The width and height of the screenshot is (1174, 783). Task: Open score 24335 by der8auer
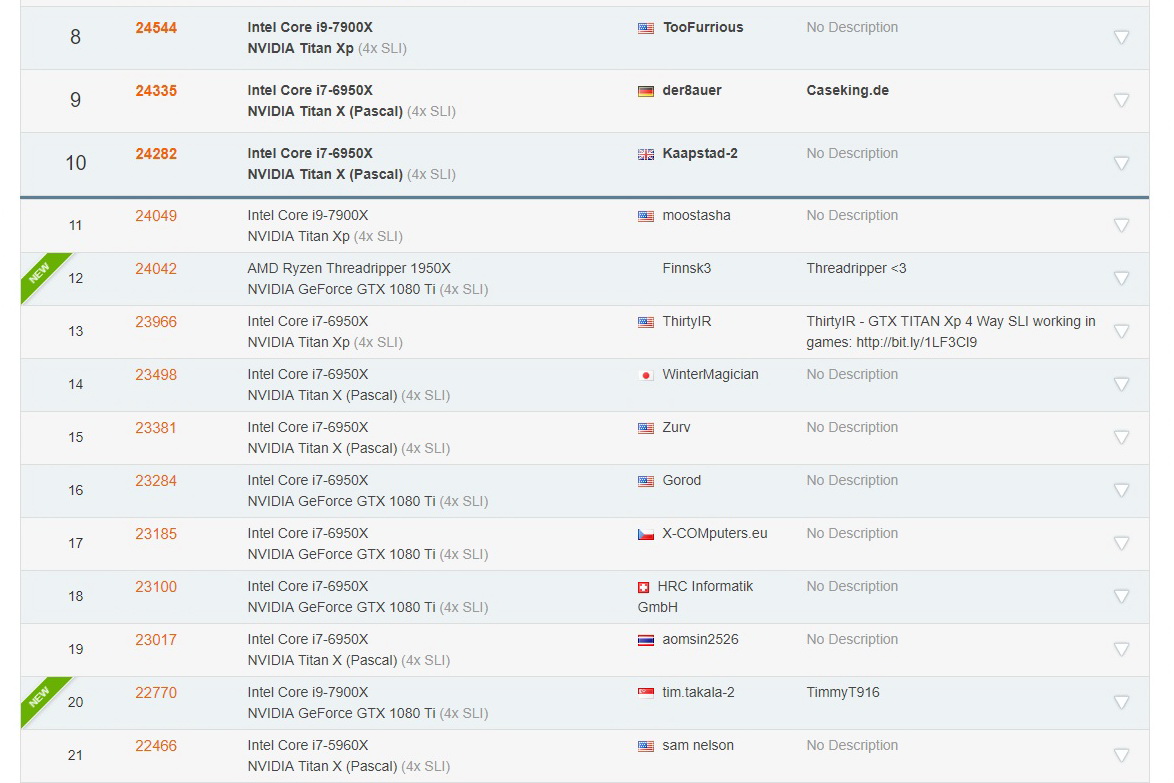[x=156, y=91]
